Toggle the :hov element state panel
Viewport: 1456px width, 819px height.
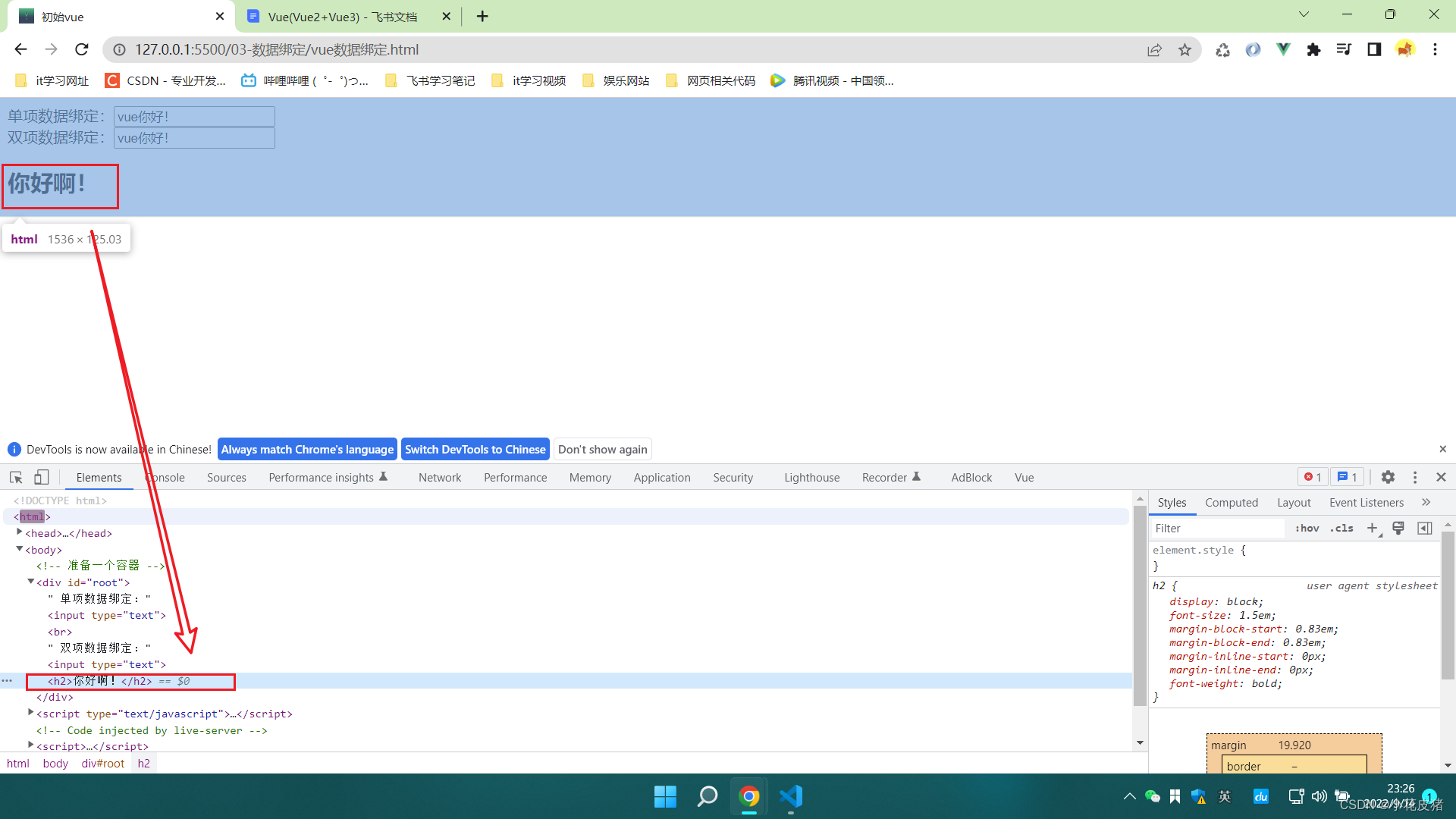pyautogui.click(x=1307, y=529)
